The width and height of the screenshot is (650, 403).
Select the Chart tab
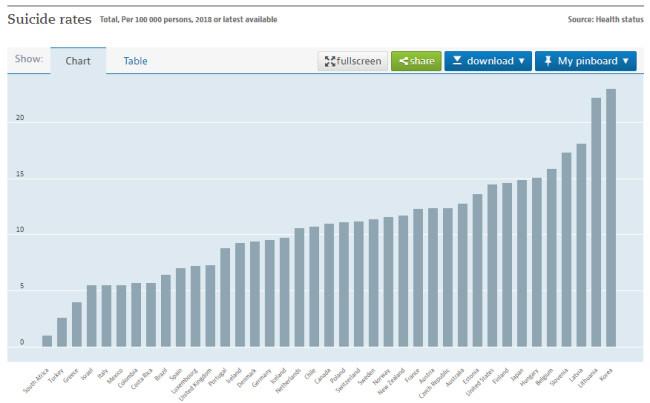78,61
